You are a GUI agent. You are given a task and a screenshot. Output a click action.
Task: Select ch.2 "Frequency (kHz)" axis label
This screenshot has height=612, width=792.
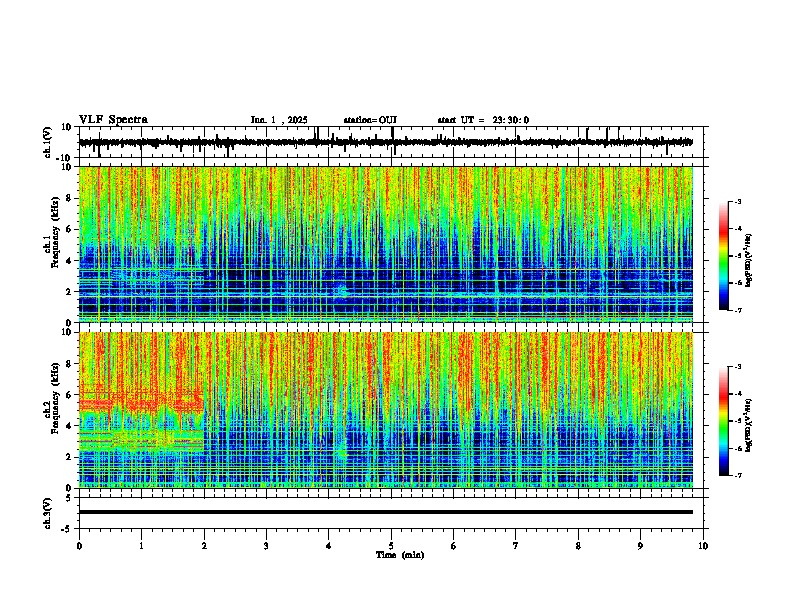point(55,398)
